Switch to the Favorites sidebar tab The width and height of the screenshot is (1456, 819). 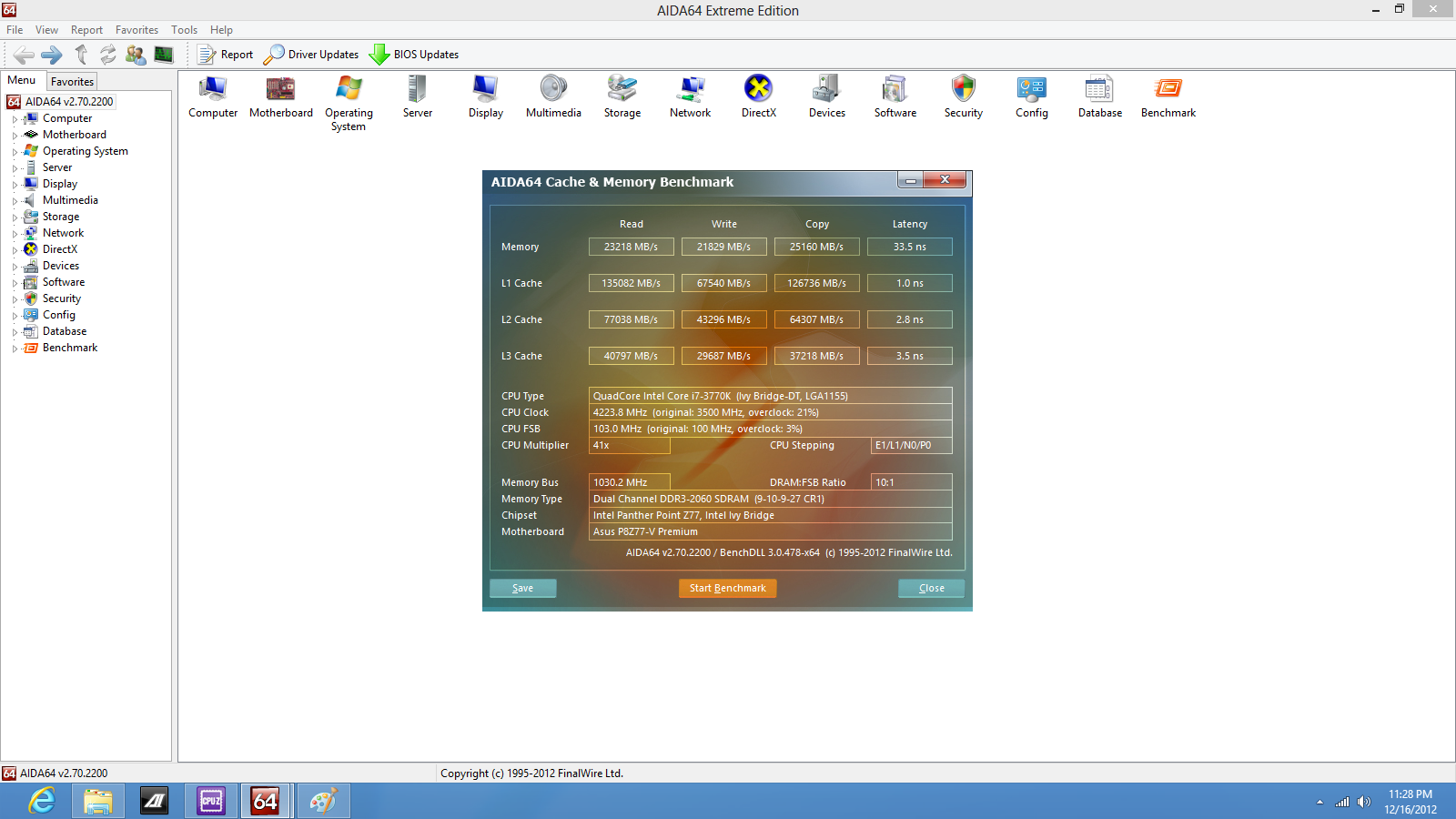pyautogui.click(x=72, y=81)
